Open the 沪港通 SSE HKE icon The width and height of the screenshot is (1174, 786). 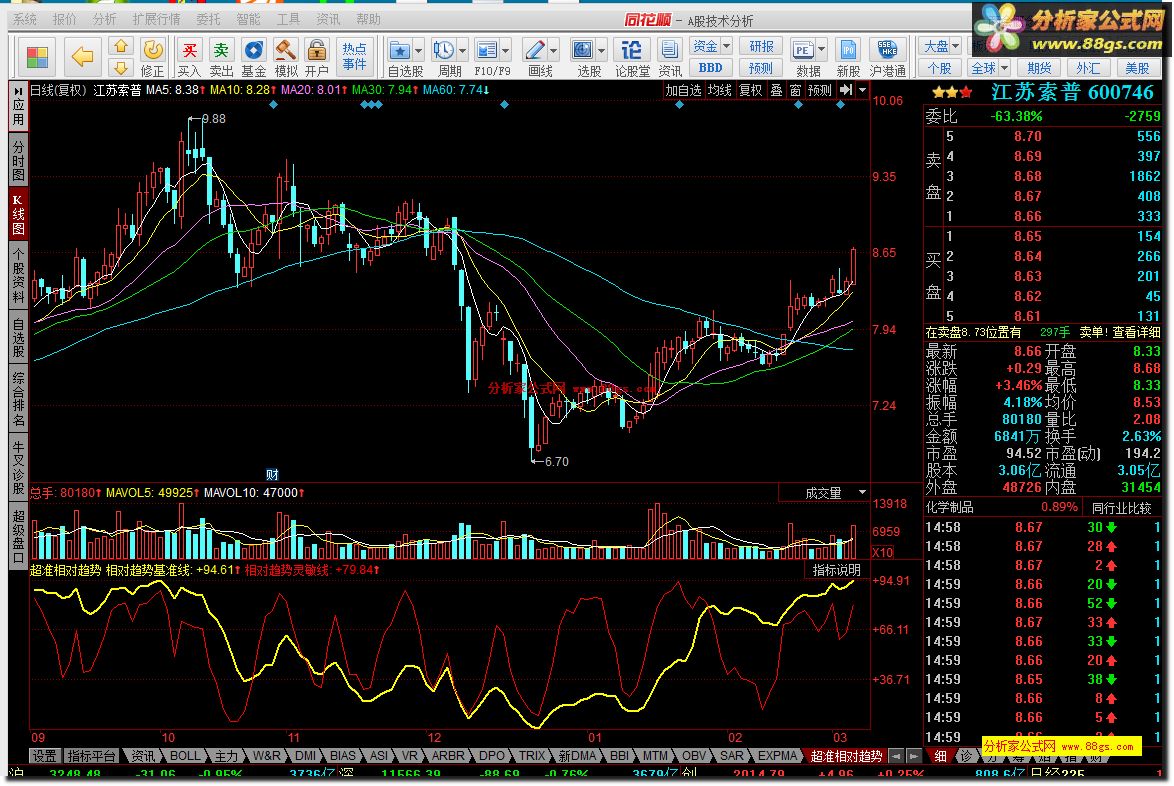[887, 50]
